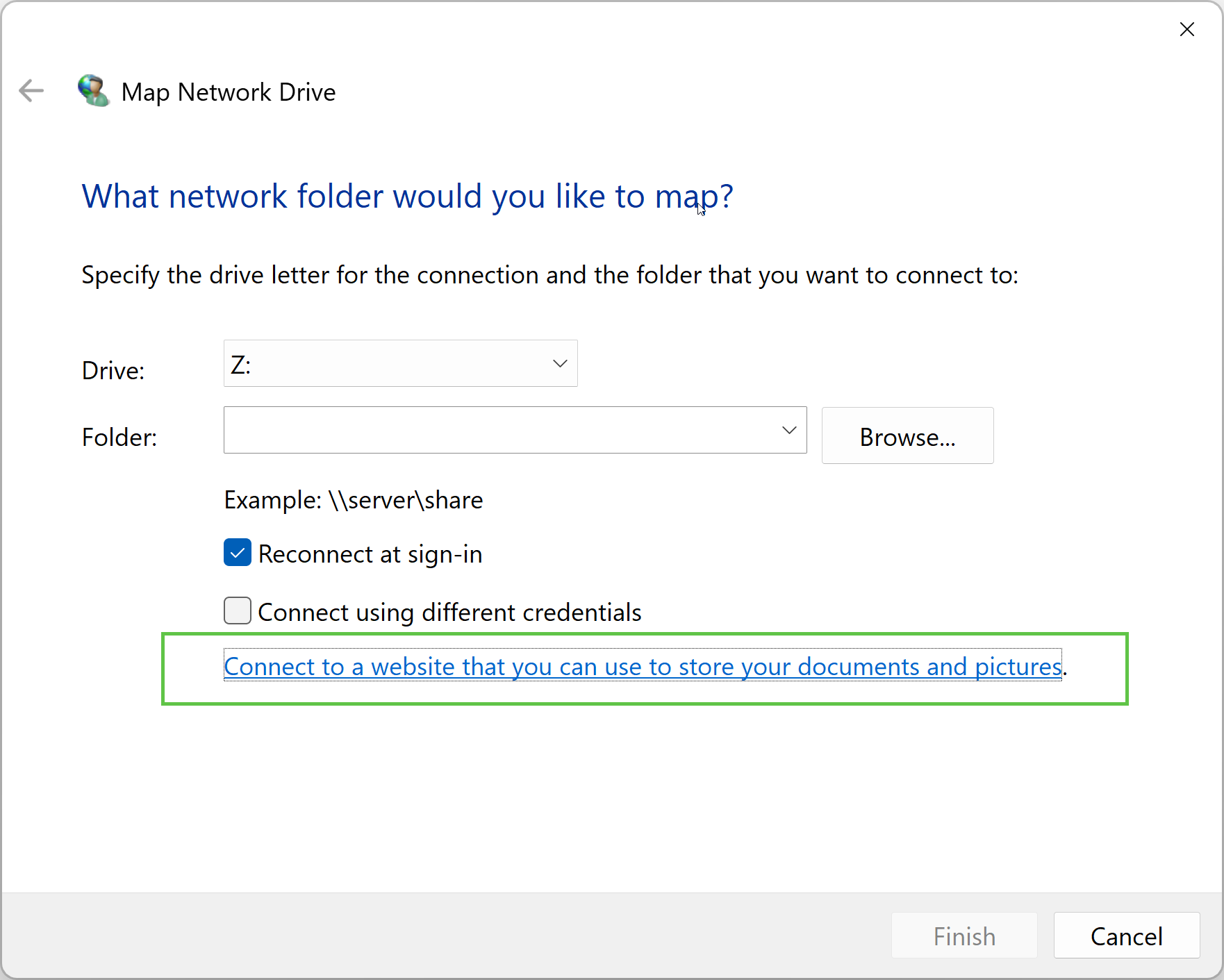Screen dimensions: 1224x980
Task: Click the Finish button
Action: [x=964, y=936]
